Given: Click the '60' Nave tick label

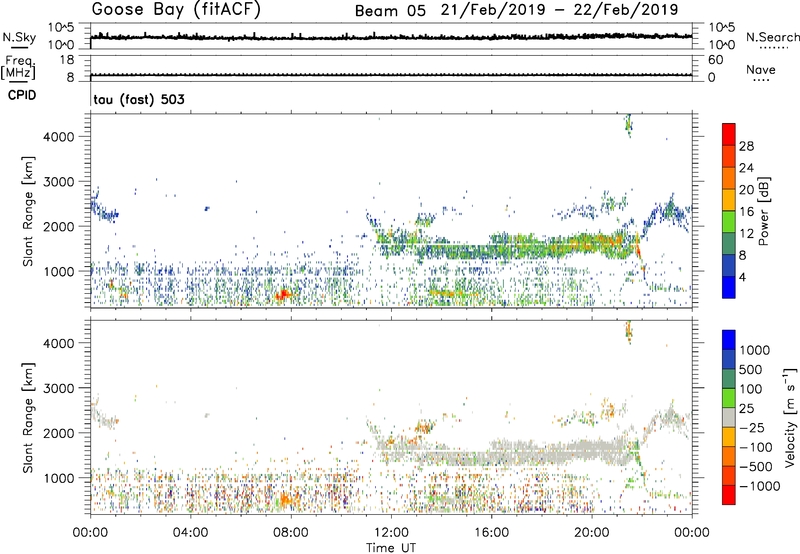Looking at the screenshot, I should pyautogui.click(x=715, y=60).
